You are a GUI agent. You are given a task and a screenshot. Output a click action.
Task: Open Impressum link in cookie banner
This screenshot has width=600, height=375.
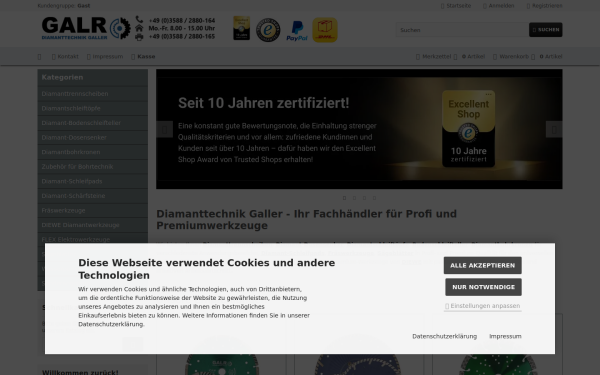[x=505, y=336]
